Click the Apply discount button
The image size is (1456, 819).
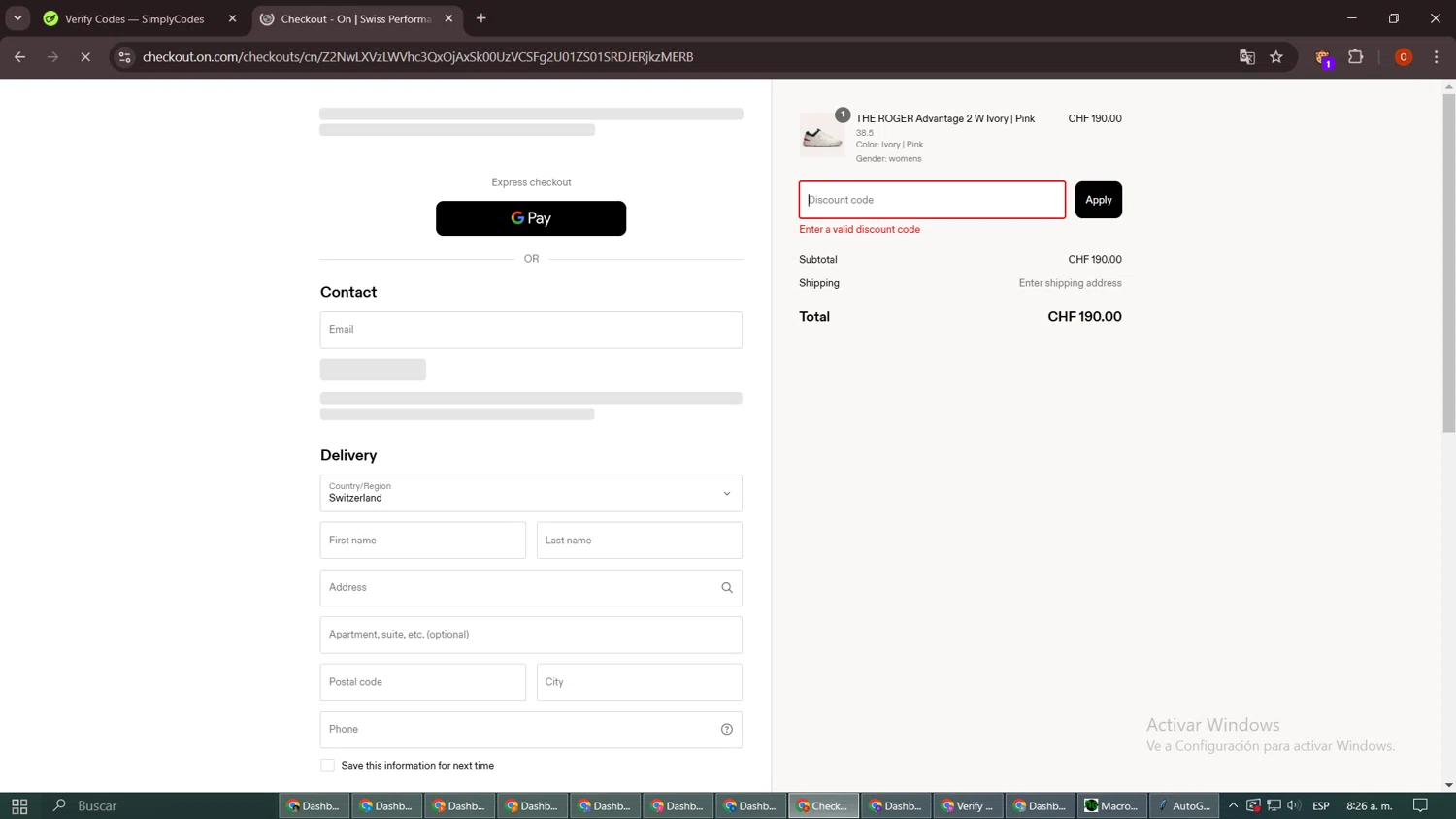(1098, 200)
